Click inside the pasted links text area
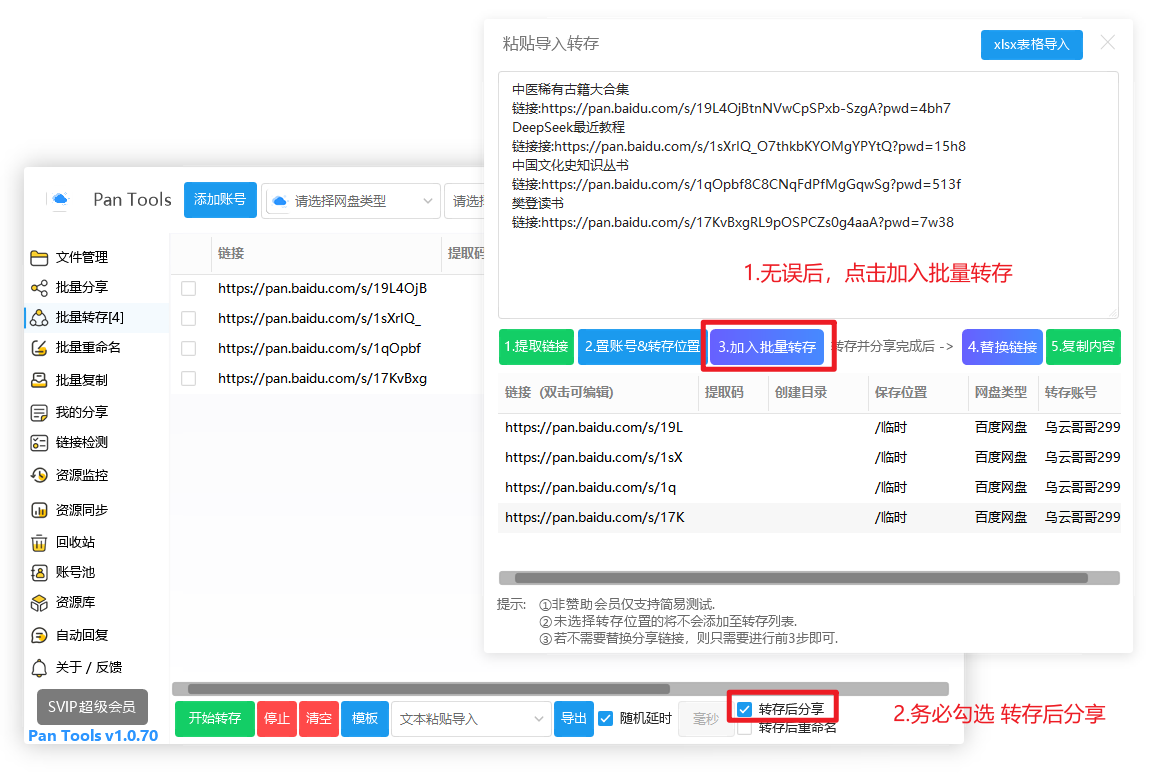Viewport: 1149px width, 784px height. [808, 195]
